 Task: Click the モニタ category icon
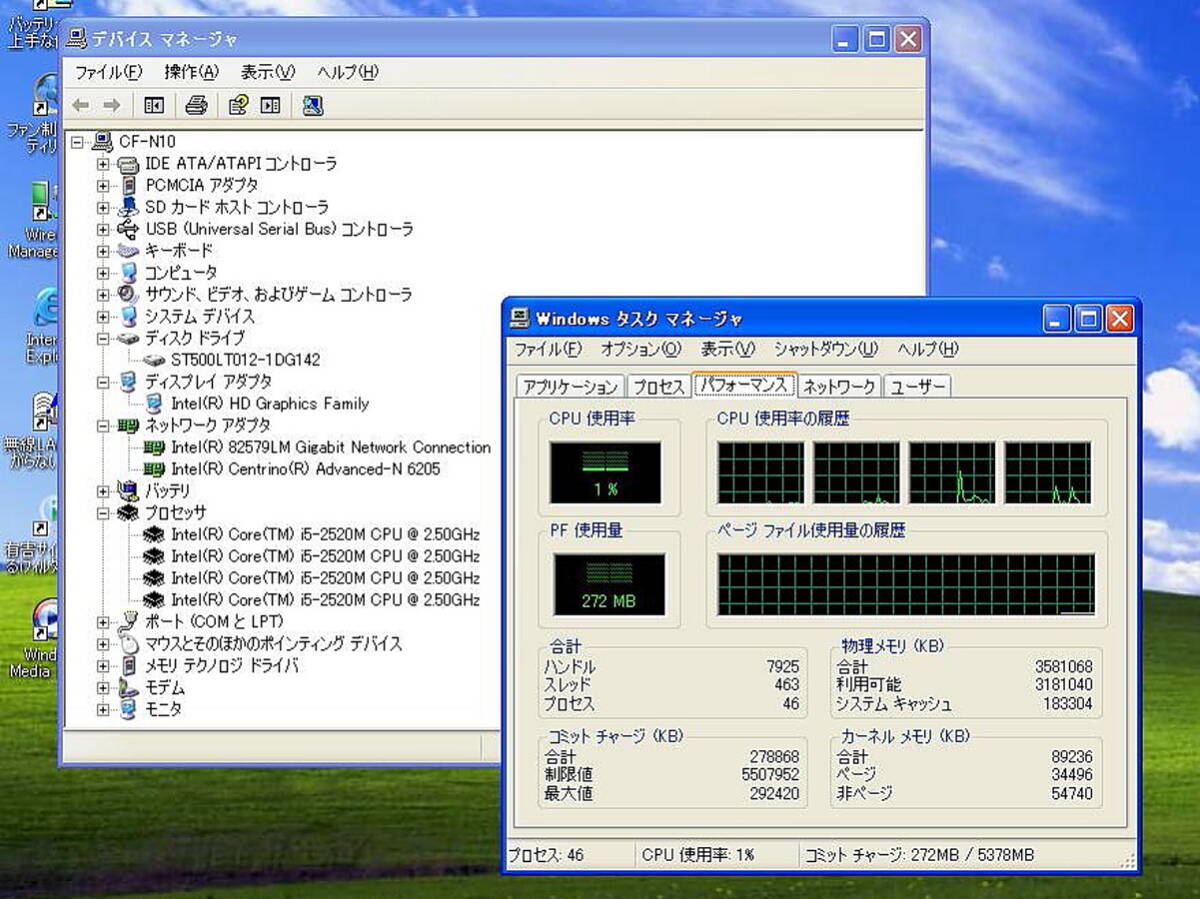point(128,709)
